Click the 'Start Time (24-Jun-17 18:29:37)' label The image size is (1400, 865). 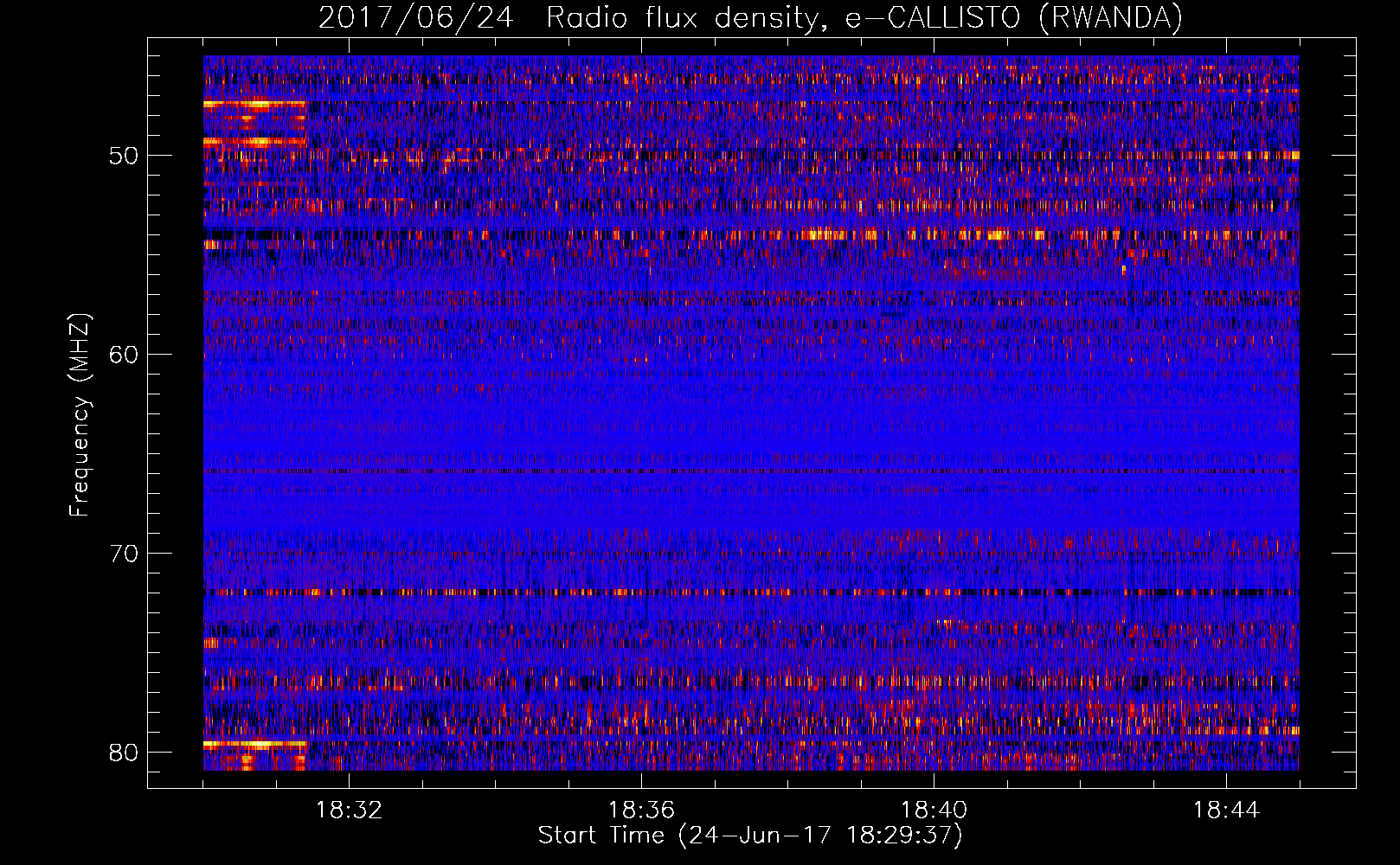[750, 836]
